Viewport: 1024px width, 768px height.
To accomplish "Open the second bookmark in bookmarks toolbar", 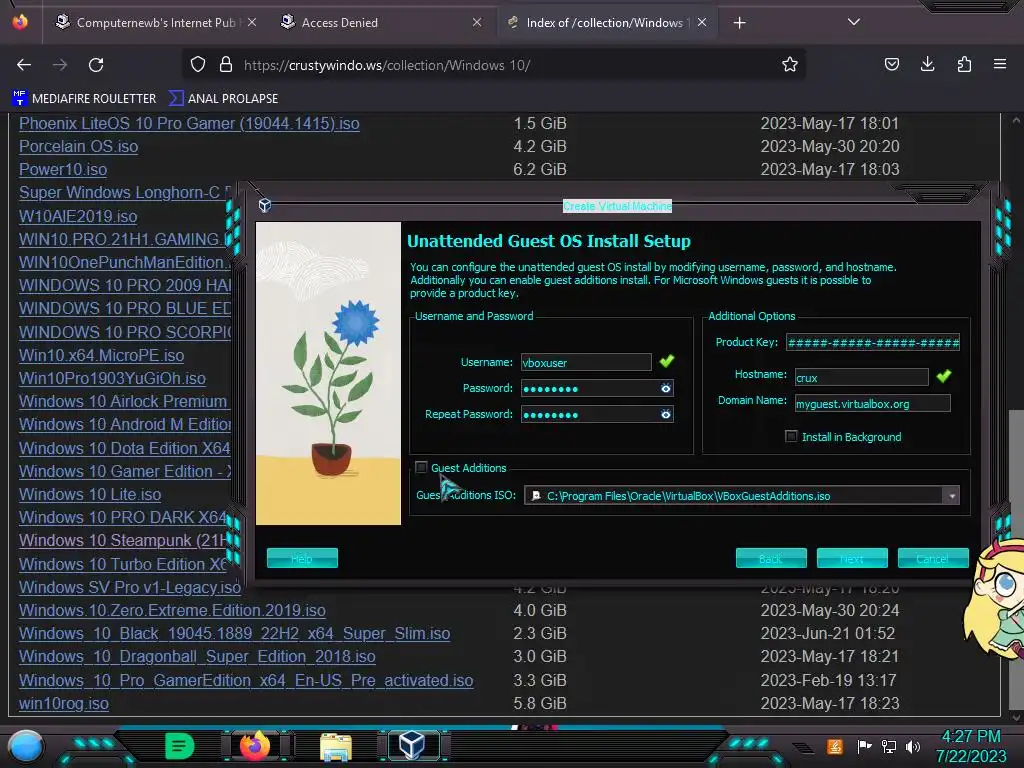I will 223,99.
